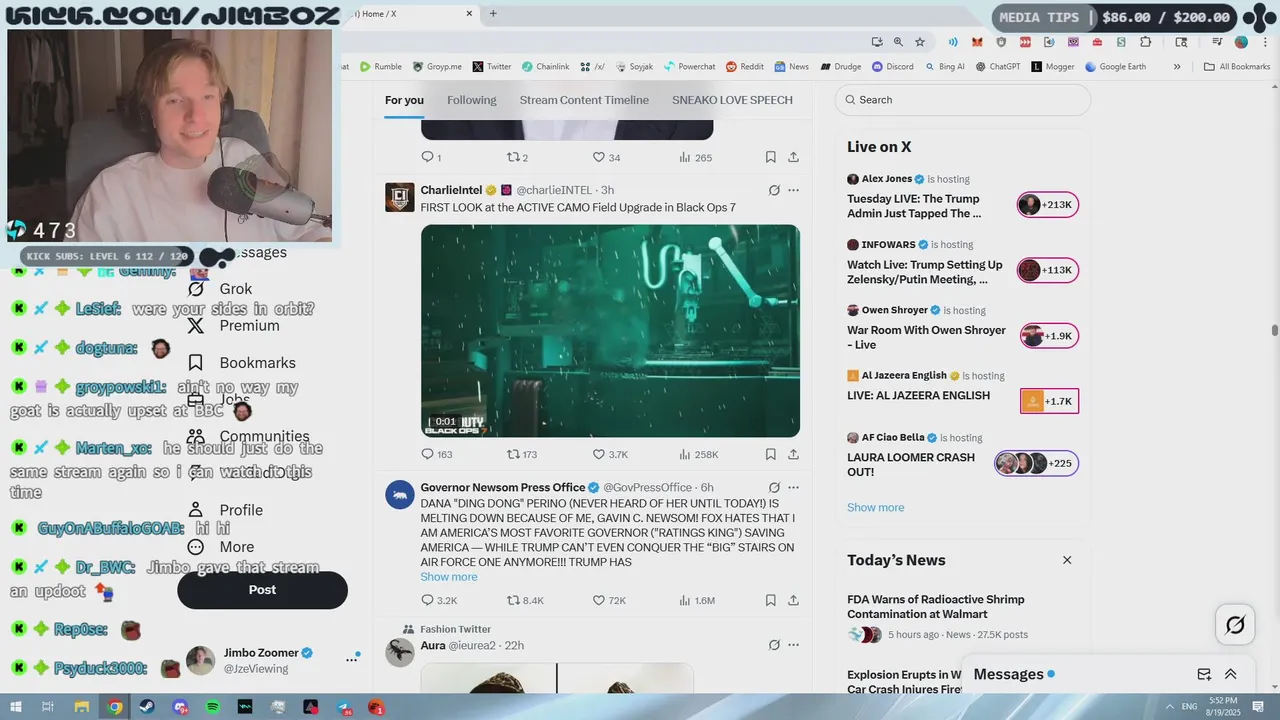The width and height of the screenshot is (1280, 720).
Task: Go to Profile in the X sidebar
Action: [226, 510]
